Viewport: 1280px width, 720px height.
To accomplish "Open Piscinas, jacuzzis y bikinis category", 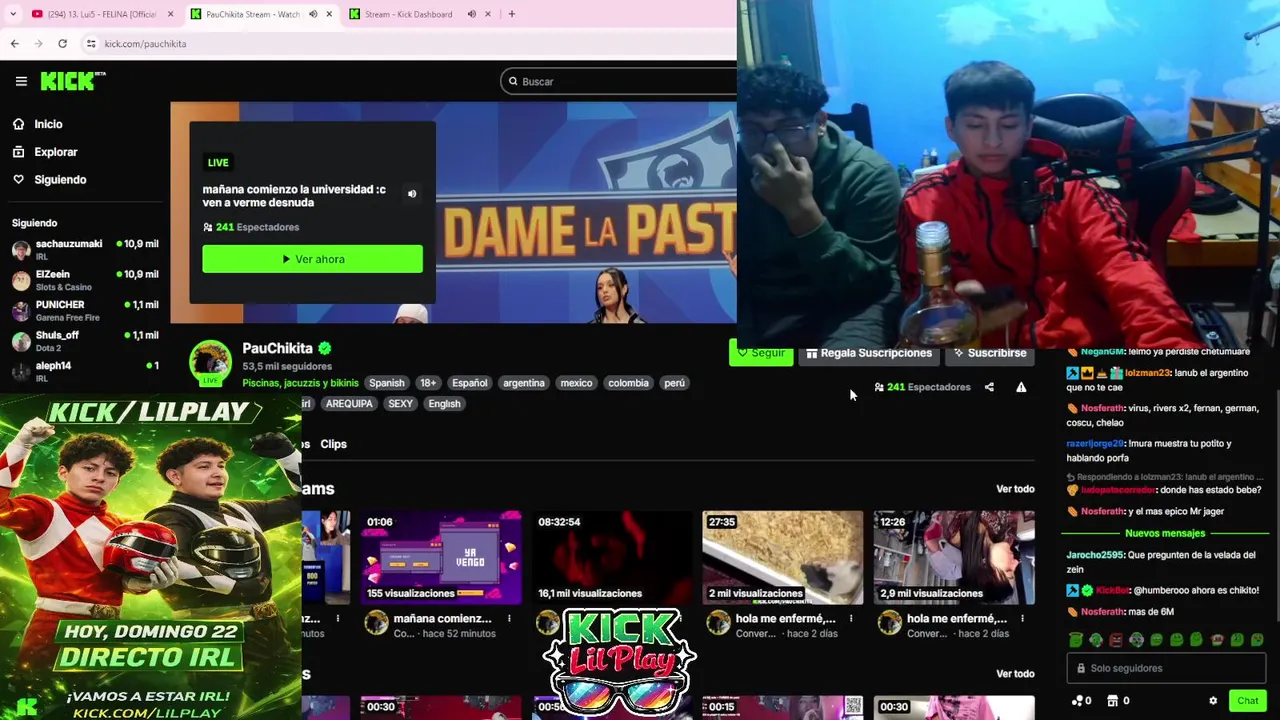I will click(300, 383).
